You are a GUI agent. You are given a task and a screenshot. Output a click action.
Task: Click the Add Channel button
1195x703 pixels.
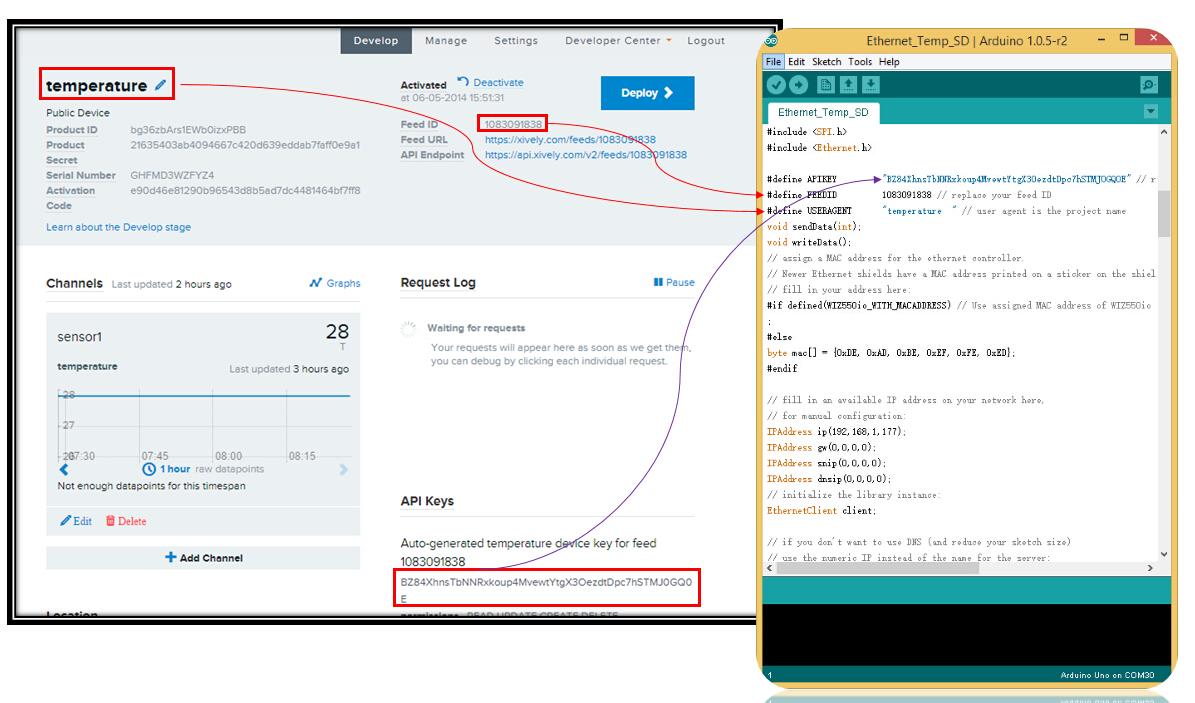click(203, 557)
